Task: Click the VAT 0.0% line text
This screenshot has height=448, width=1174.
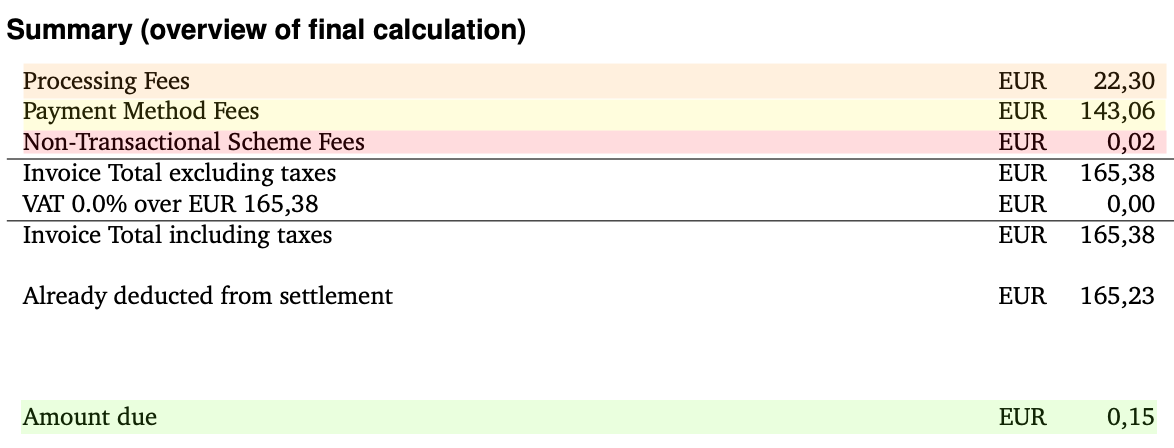Action: pyautogui.click(x=171, y=204)
